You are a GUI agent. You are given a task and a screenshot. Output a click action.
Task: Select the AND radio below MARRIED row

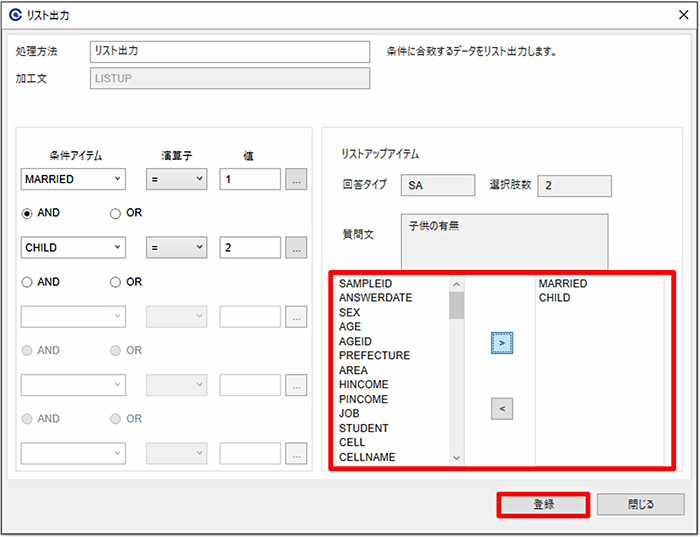coord(27,213)
